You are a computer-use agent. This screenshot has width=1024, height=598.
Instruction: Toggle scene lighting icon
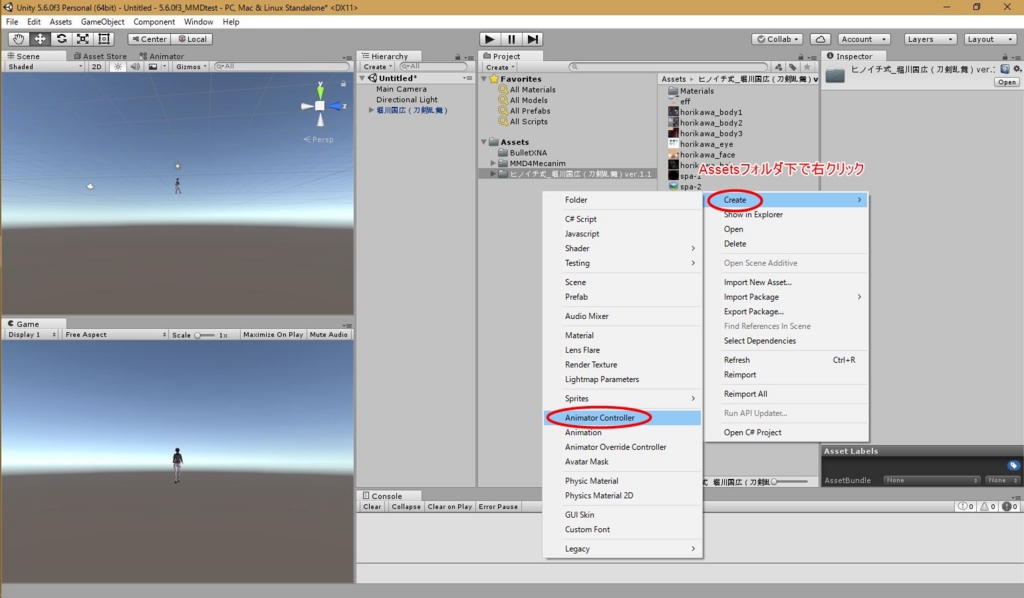tap(118, 67)
